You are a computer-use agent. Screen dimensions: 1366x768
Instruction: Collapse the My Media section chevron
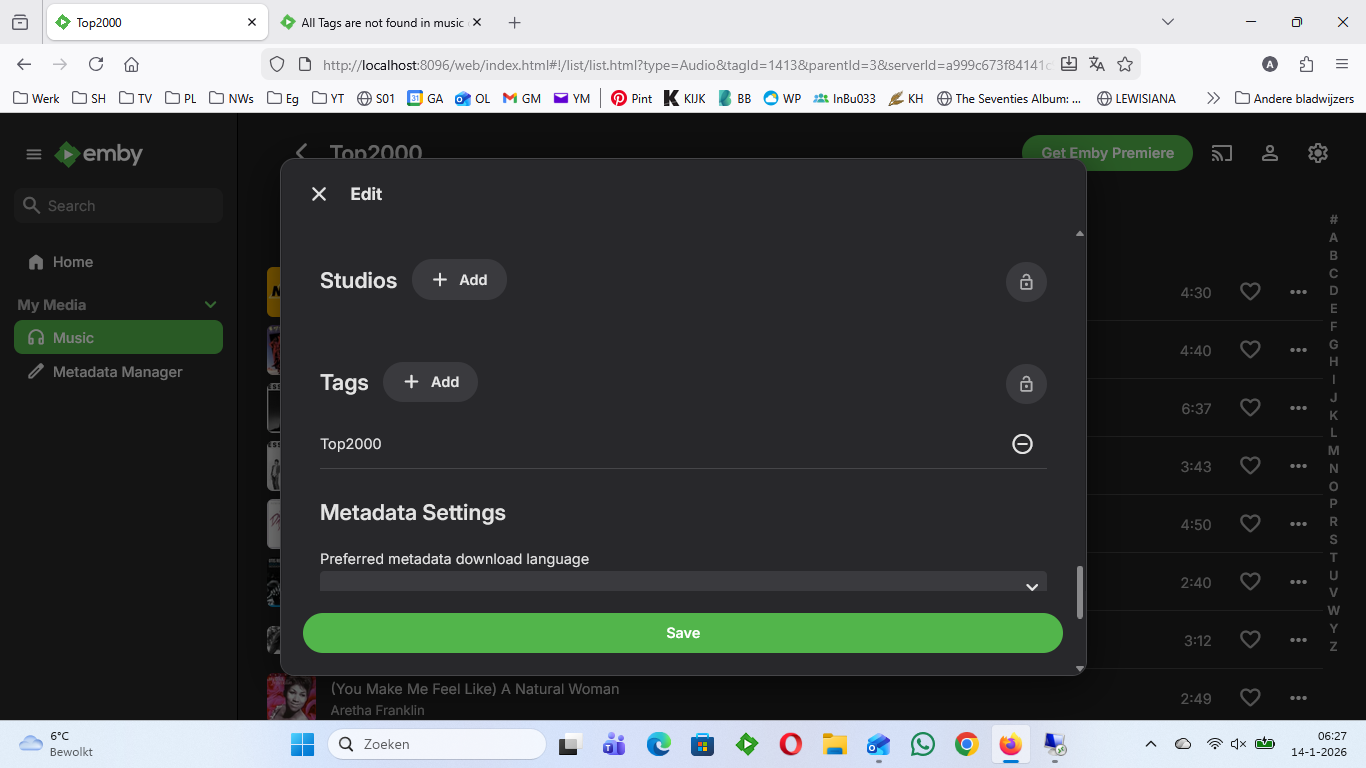click(210, 305)
